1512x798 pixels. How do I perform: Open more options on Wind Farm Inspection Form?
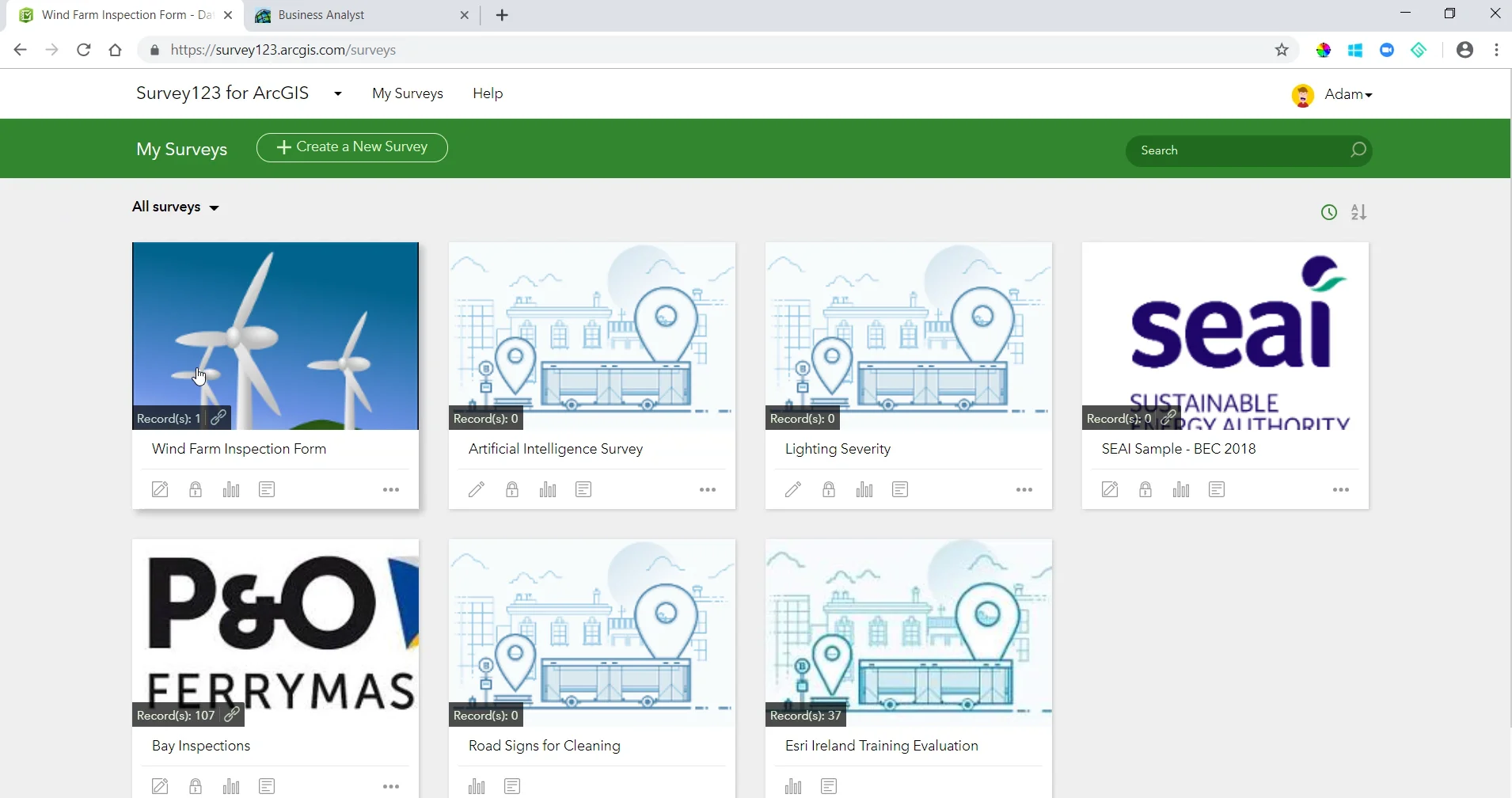click(391, 490)
